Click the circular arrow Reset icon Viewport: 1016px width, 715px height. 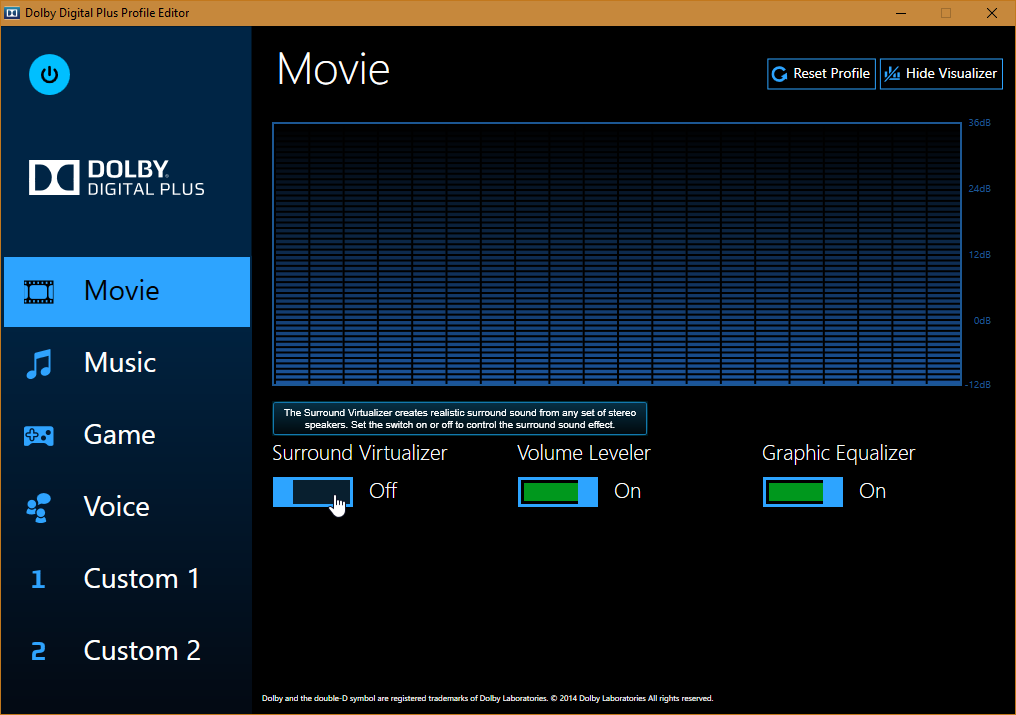(779, 74)
